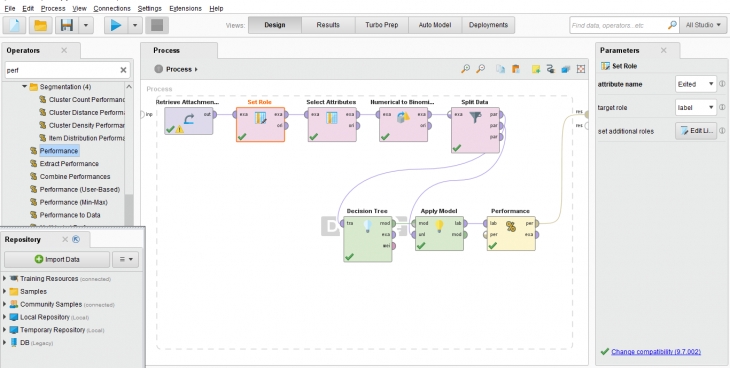Image resolution: width=730 pixels, height=368 pixels.
Task: Click the add note icon in the process toolbar
Action: click(x=536, y=69)
